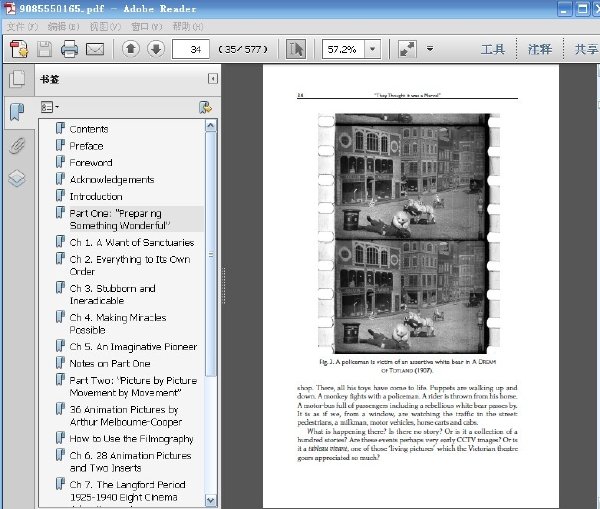
Task: Click the email envelope icon
Action: (95, 49)
